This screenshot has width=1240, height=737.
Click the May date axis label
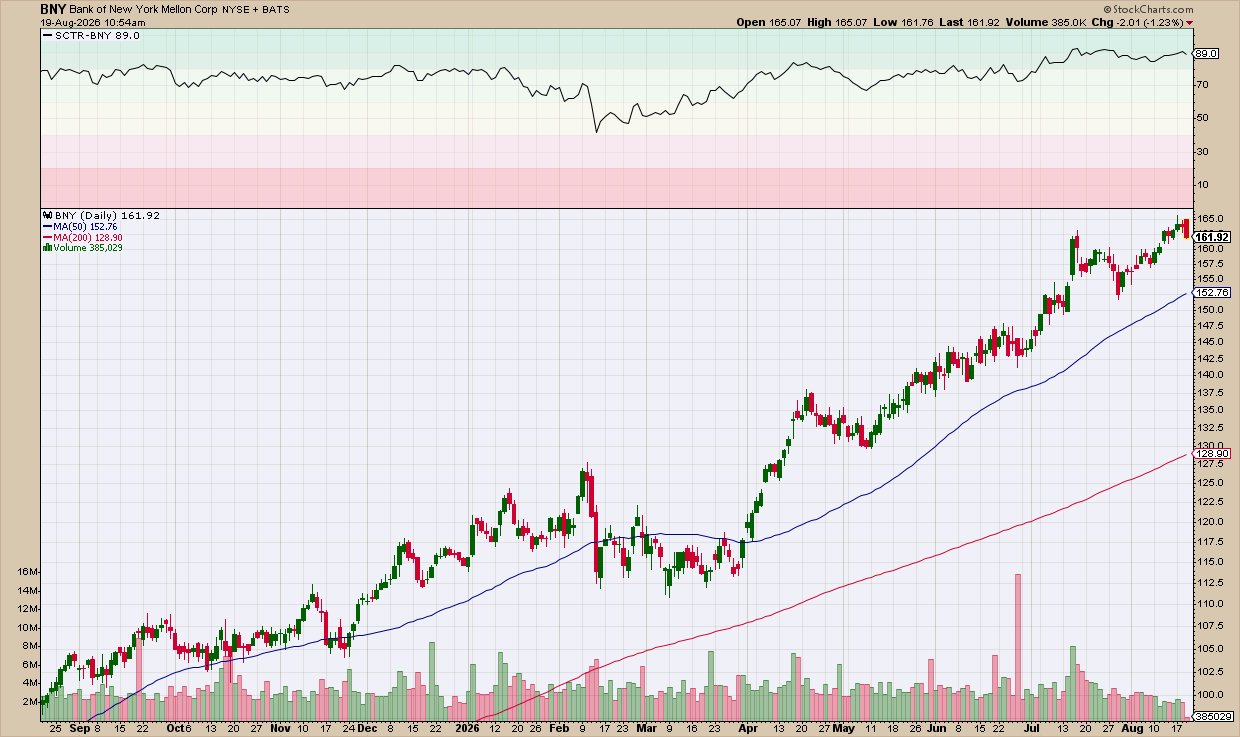[843, 730]
